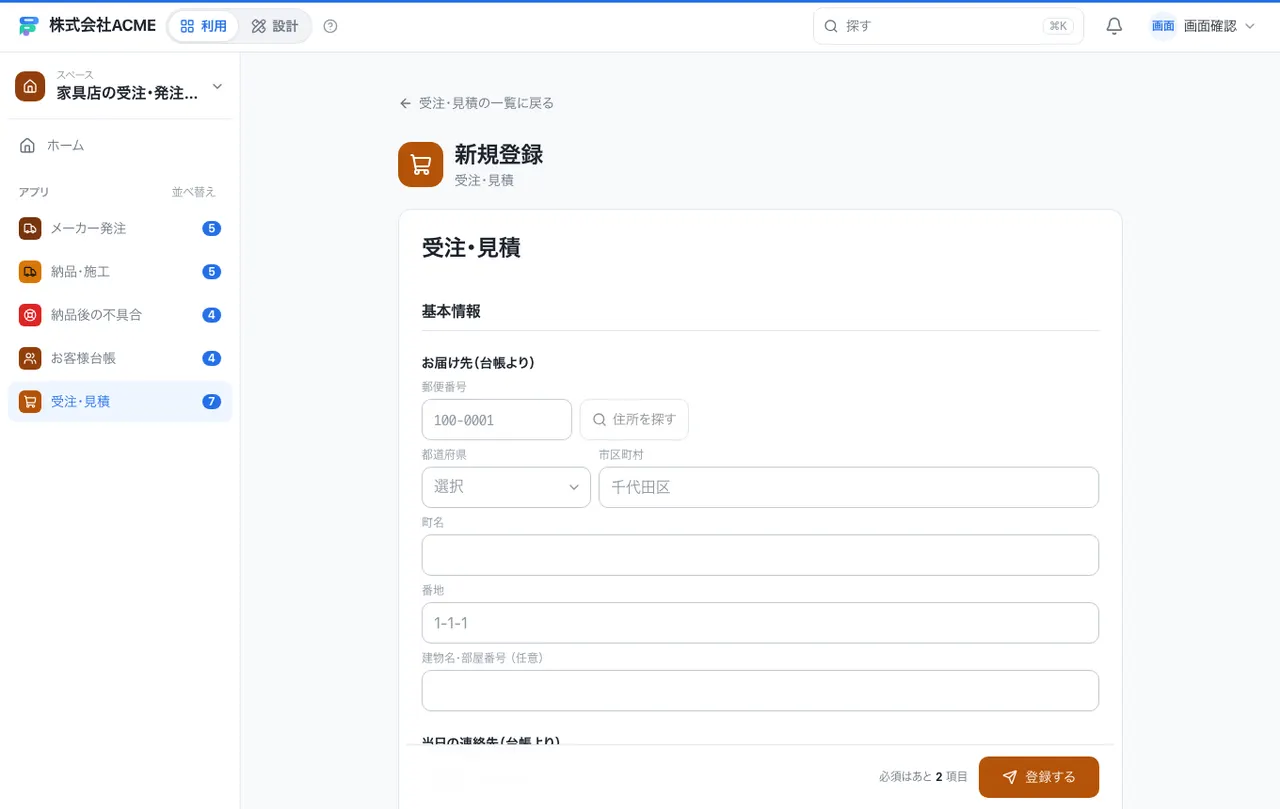Image resolution: width=1280 pixels, height=809 pixels.
Task: Open 納品後の不具合 app
Action: (x=120, y=315)
